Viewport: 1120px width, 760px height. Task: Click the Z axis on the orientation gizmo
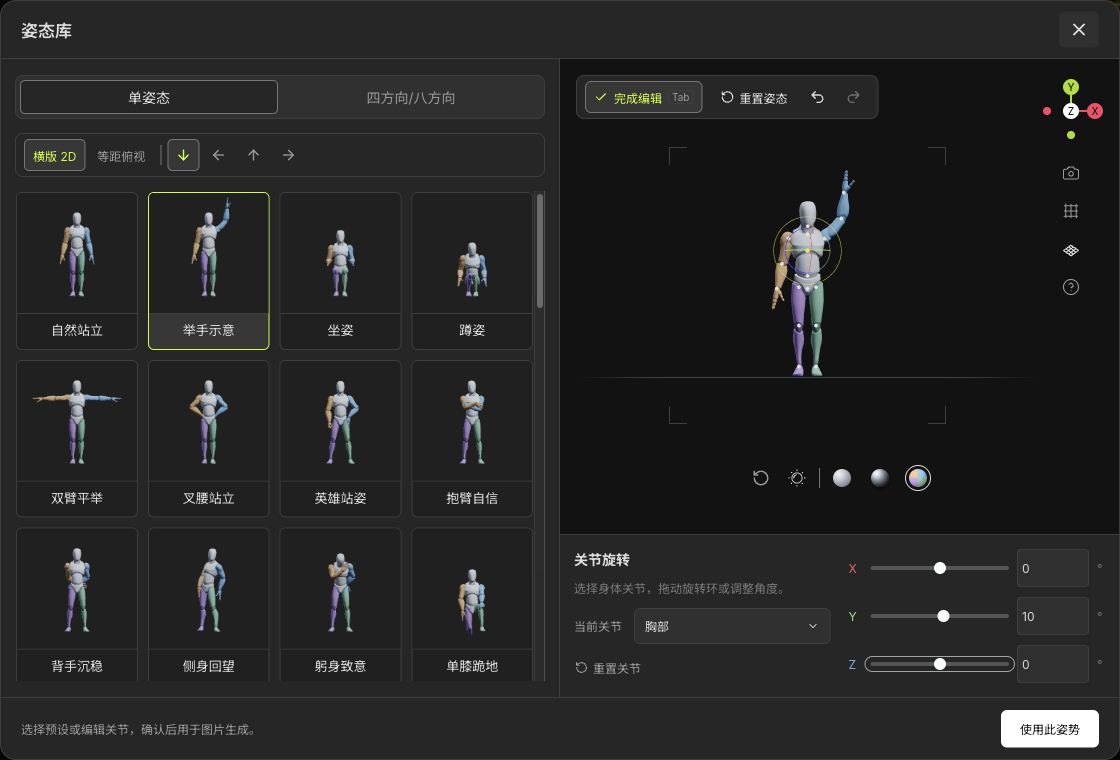pyautogui.click(x=1070, y=111)
